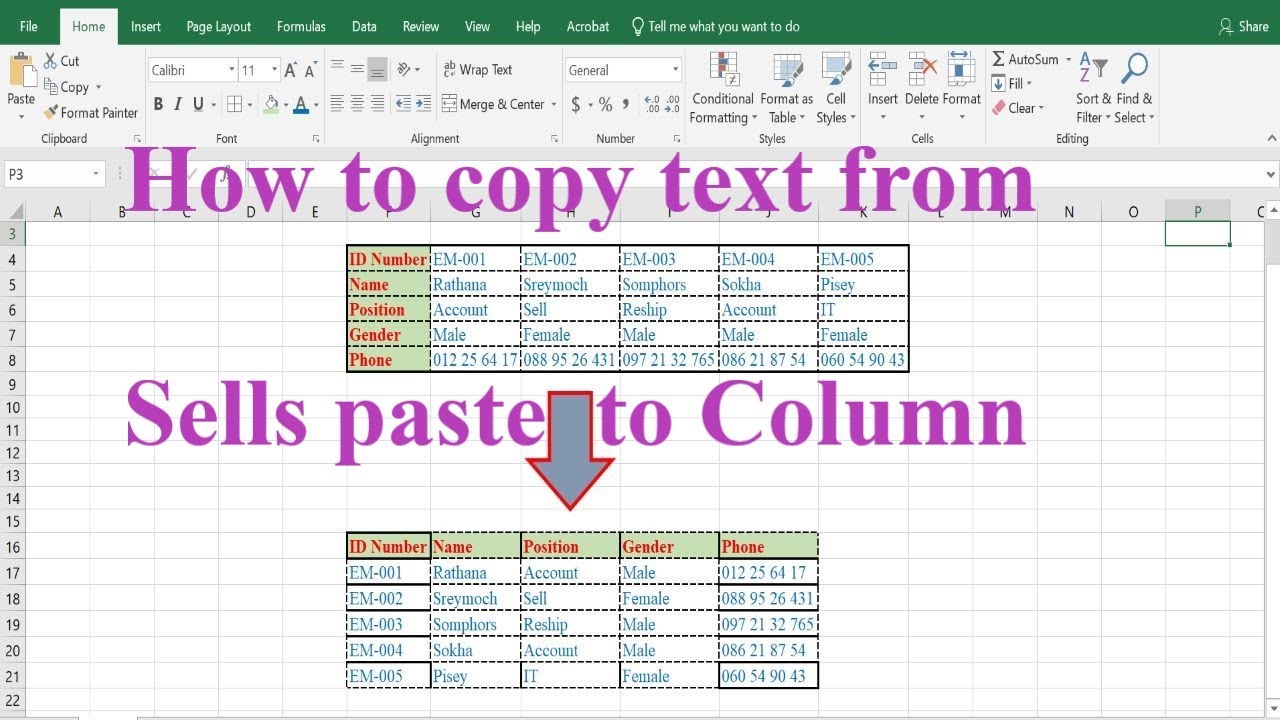Click the Copy icon
Viewport: 1280px width, 720px height.
(51, 87)
